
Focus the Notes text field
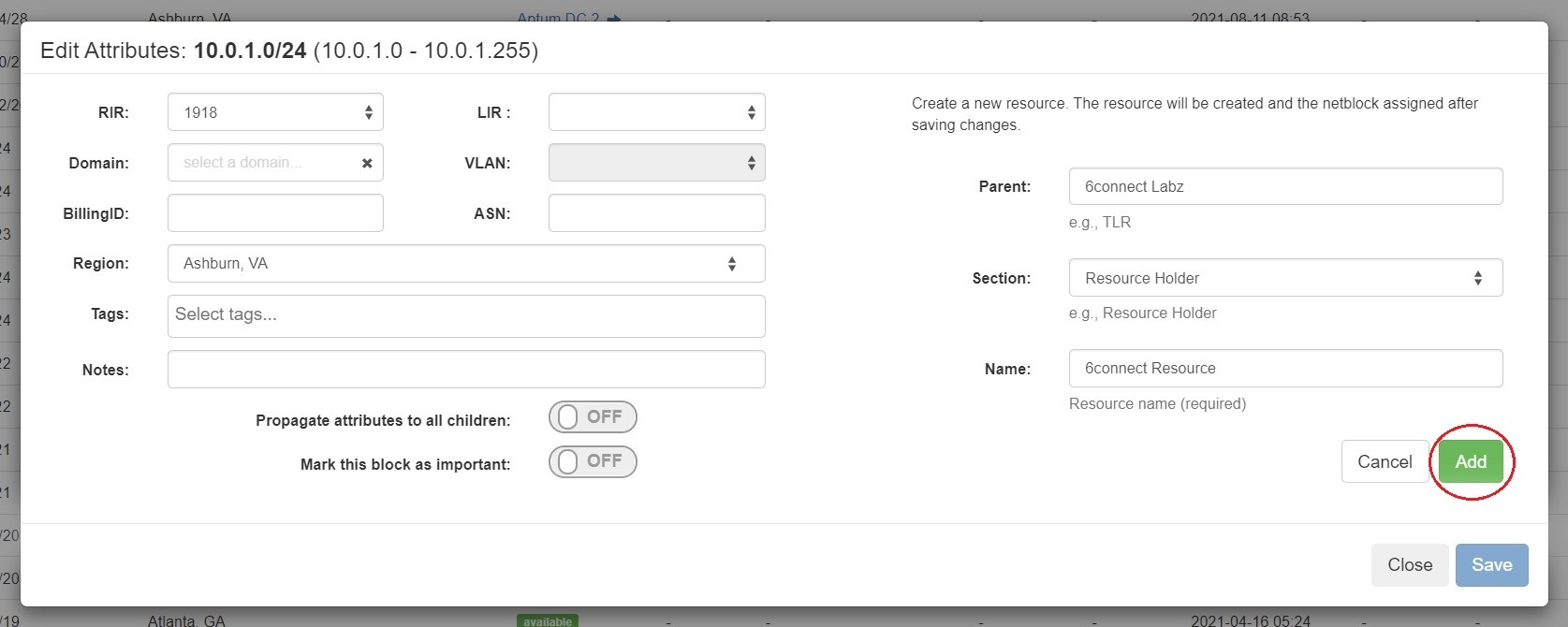465,370
